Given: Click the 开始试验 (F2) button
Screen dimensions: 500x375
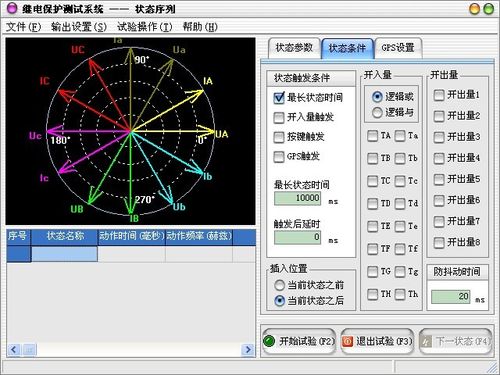Looking at the screenshot, I should 298,341.
